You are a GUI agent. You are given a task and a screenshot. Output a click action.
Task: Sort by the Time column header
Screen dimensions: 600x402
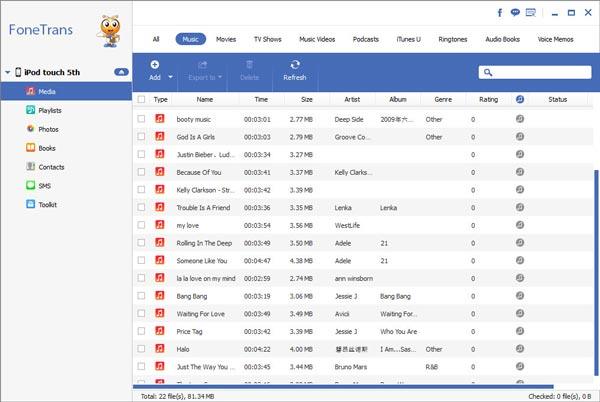pos(261,99)
